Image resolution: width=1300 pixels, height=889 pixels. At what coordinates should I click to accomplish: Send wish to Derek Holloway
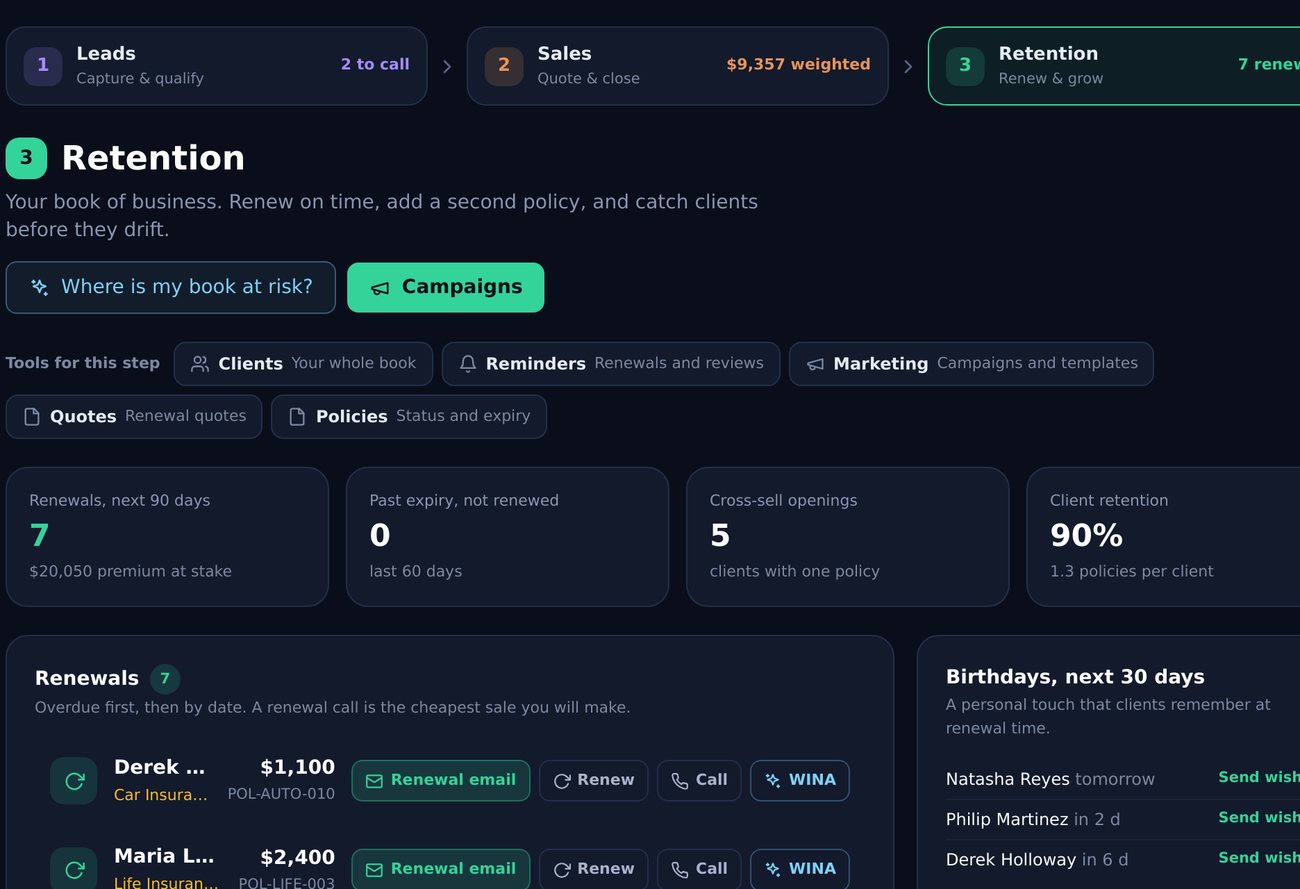pos(1259,857)
